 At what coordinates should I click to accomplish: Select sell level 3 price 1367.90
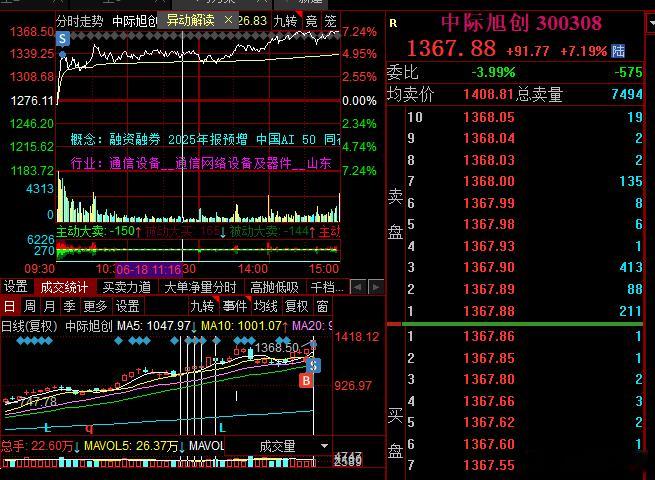point(489,267)
